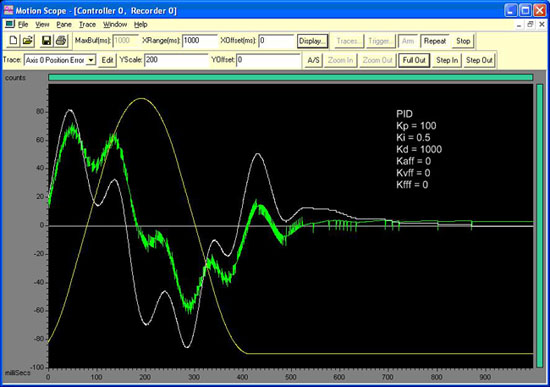Click the 'milliSecs' x-axis unit label

click(18, 373)
